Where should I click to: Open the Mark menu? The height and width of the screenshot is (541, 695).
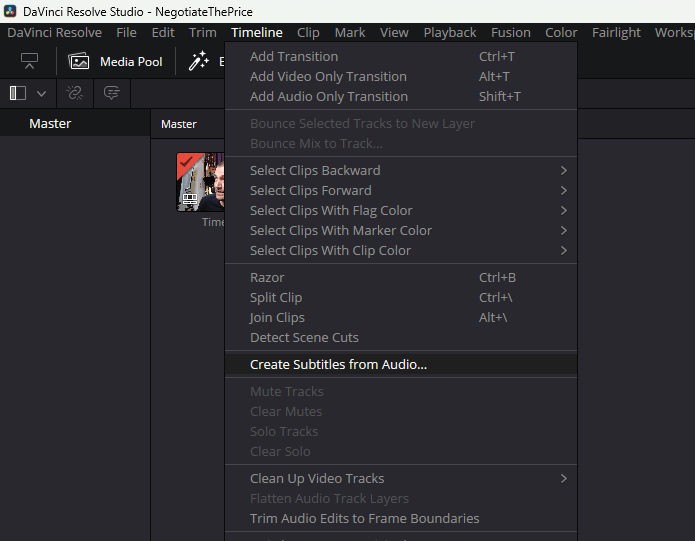point(350,32)
